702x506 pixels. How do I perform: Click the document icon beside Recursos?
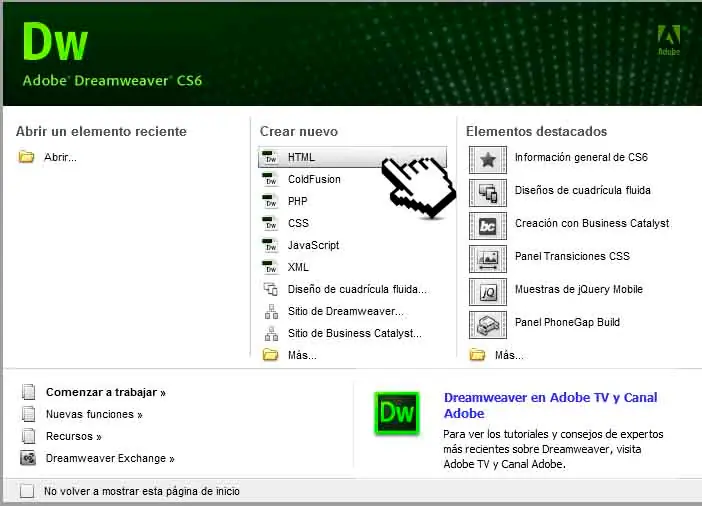click(28, 436)
